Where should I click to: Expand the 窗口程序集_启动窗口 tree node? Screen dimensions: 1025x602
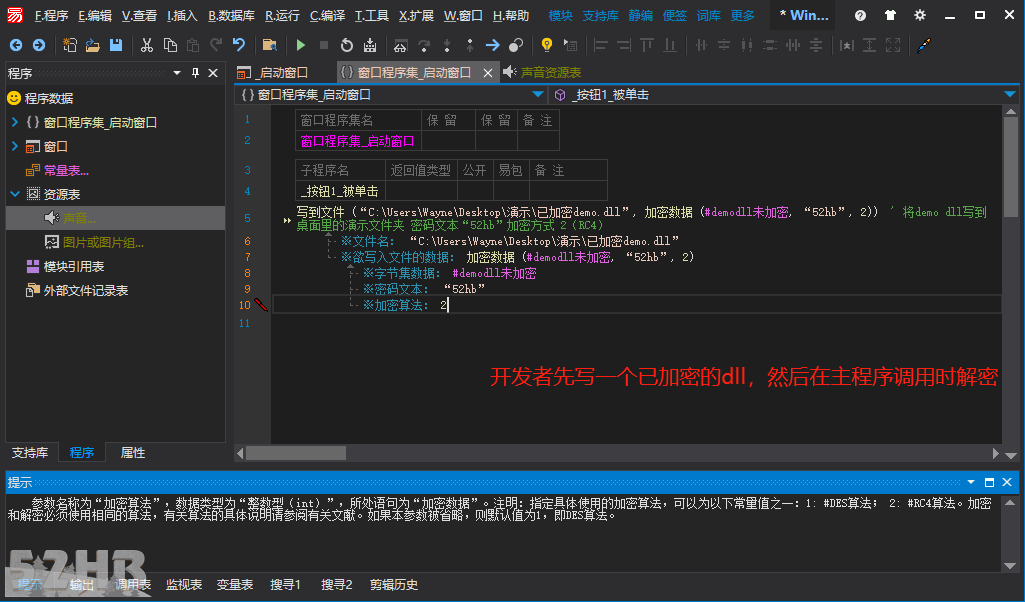[x=15, y=122]
